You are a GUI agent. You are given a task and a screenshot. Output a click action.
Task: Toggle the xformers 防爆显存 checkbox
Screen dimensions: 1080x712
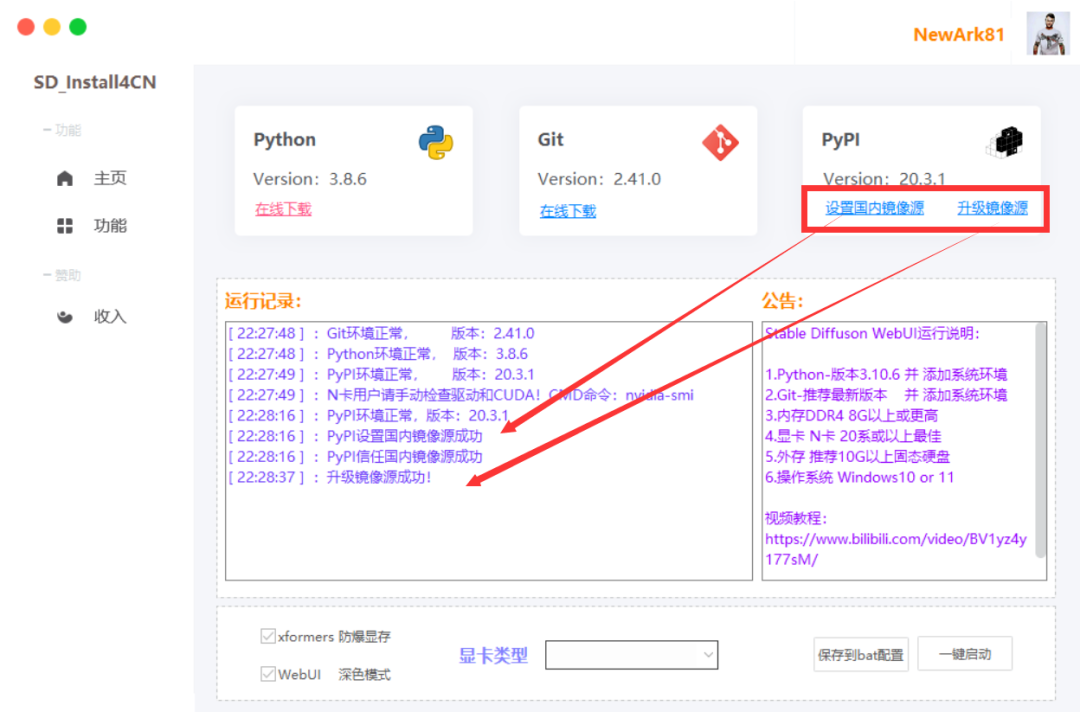[x=268, y=636]
